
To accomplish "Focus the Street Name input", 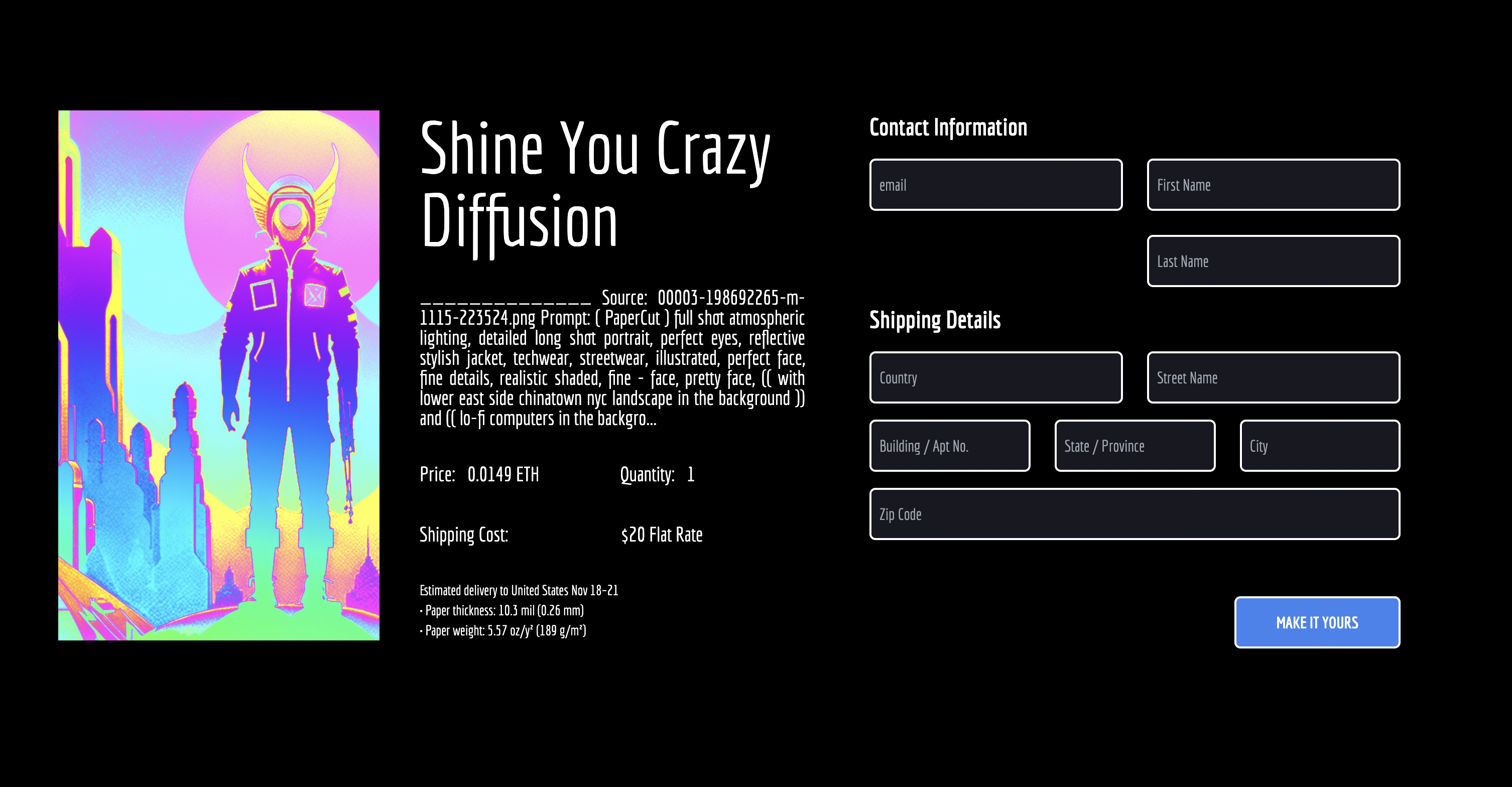I will pos(1273,377).
